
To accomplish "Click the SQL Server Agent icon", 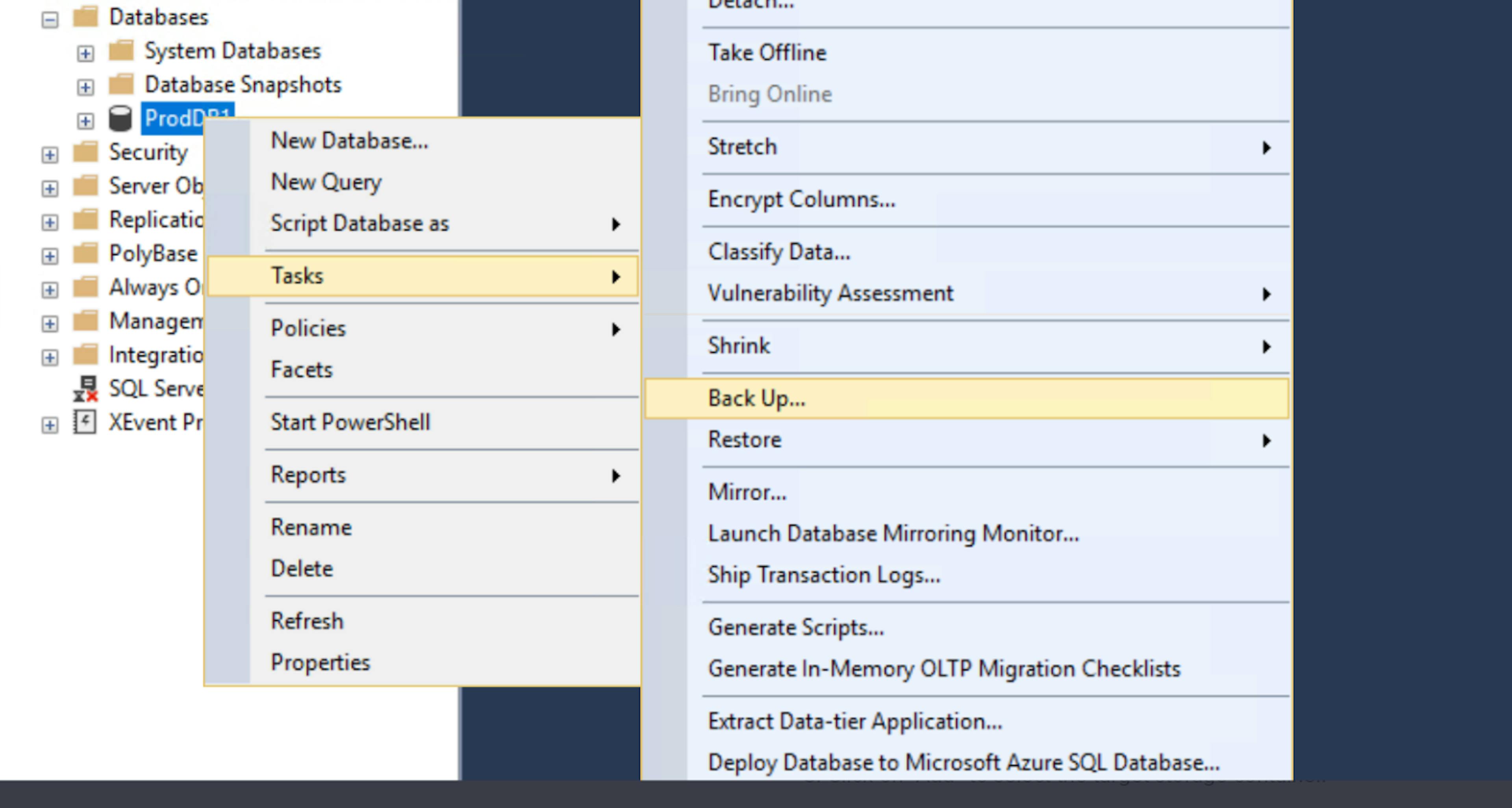I will (86, 389).
